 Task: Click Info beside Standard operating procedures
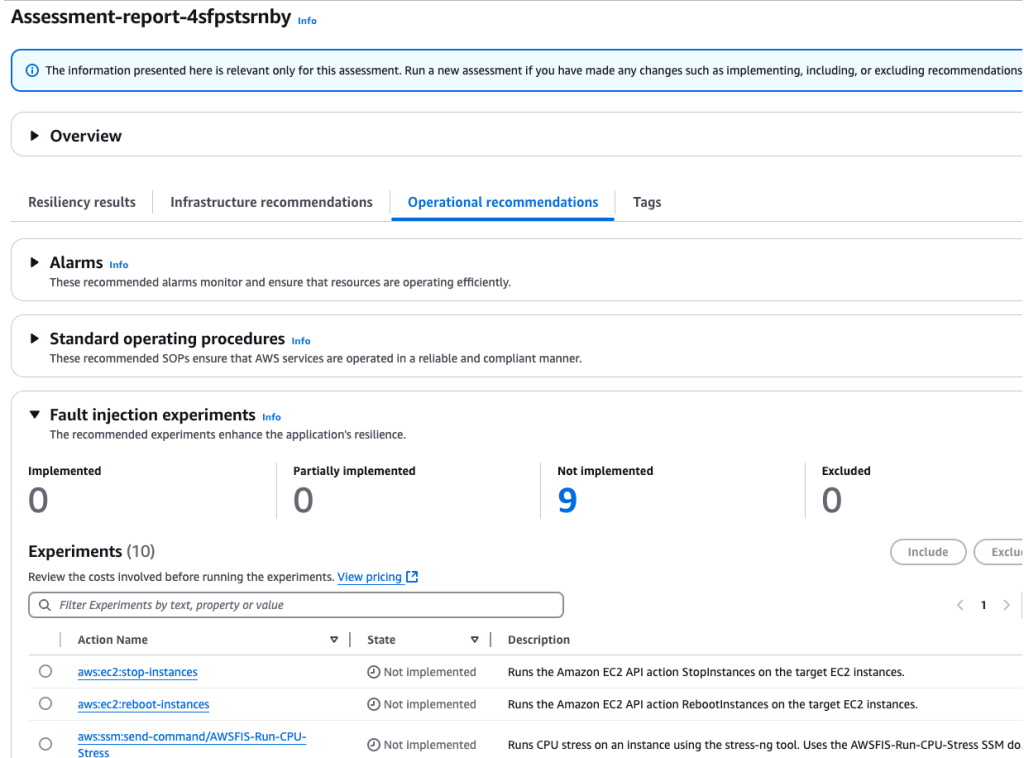(301, 341)
